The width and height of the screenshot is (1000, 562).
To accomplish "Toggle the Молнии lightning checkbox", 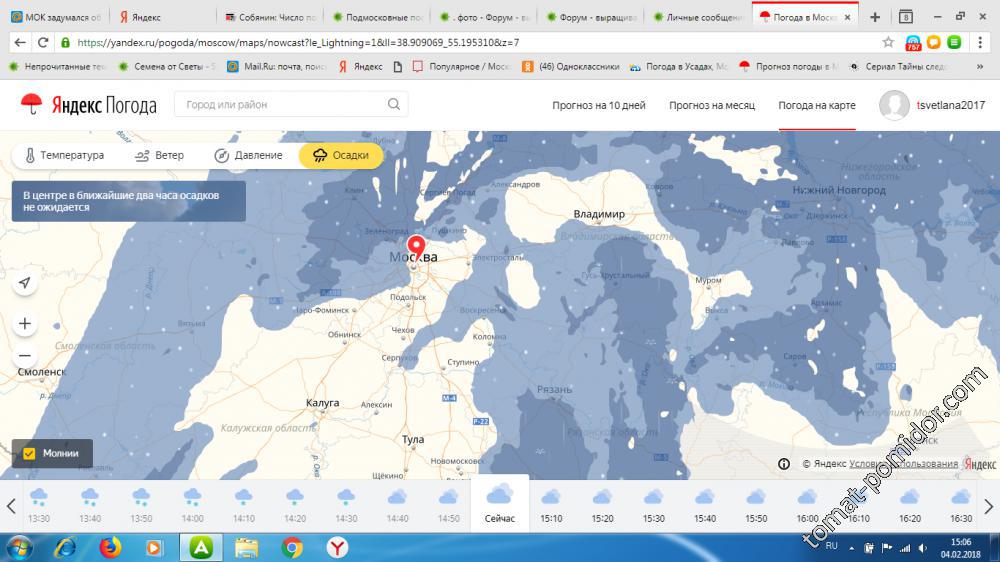I will click(29, 454).
